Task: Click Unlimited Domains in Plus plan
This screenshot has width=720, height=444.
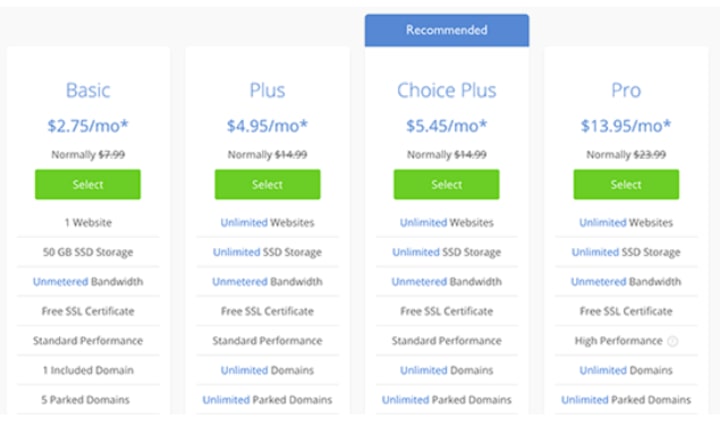Action: pos(267,371)
